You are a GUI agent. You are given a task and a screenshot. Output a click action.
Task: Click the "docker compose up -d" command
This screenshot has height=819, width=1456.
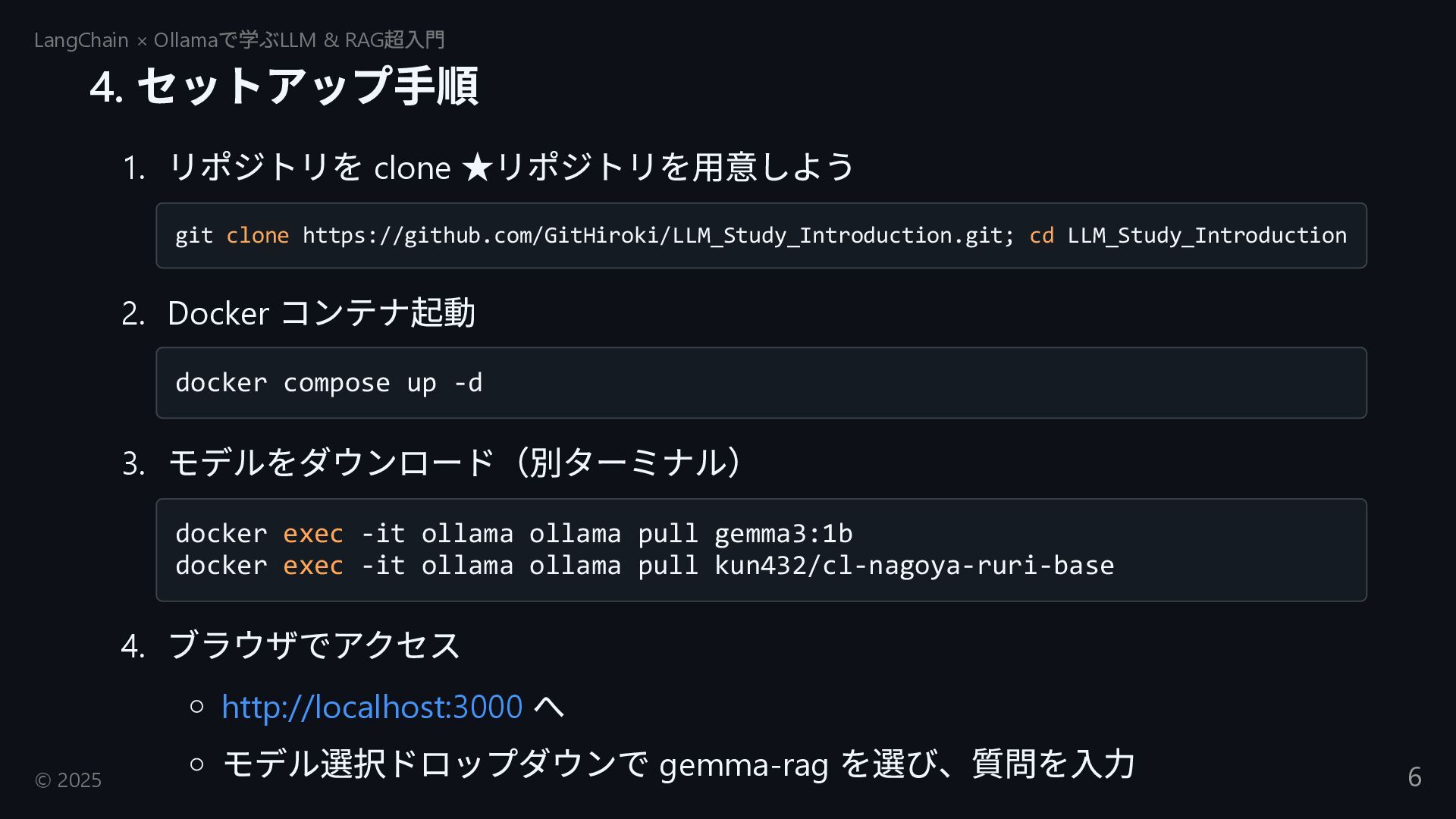pyautogui.click(x=328, y=383)
